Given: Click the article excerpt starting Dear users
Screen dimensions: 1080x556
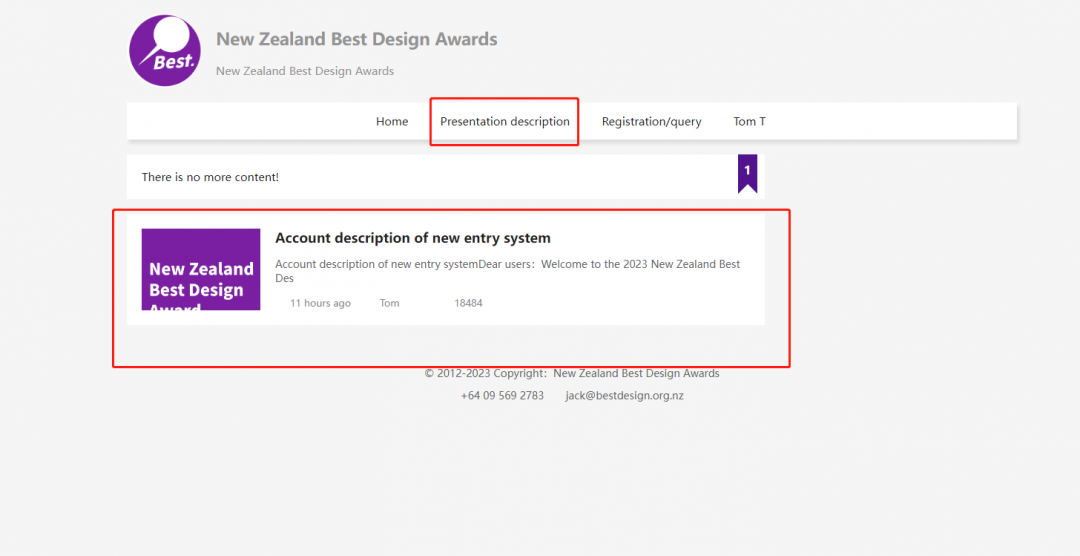Looking at the screenshot, I should point(508,271).
